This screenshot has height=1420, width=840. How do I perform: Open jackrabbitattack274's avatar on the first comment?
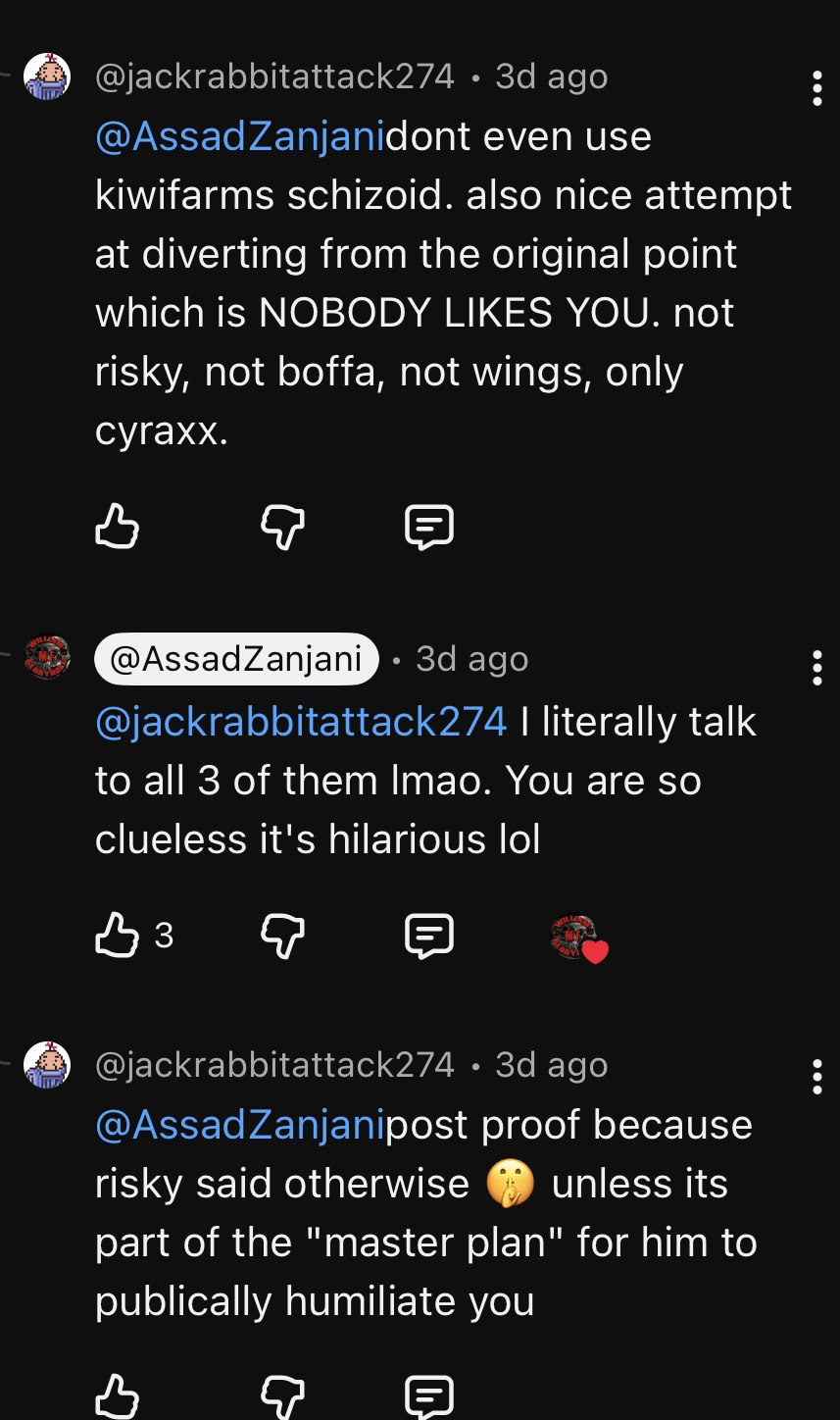(47, 76)
